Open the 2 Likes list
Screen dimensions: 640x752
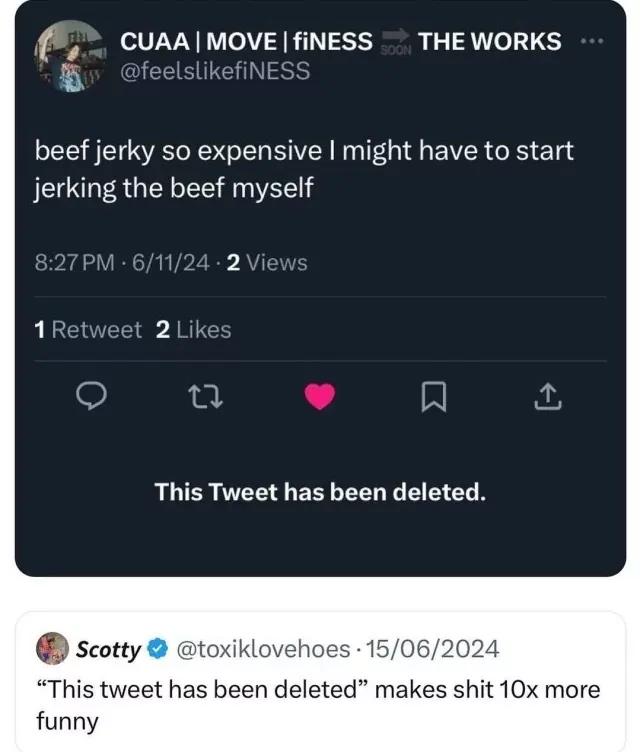pos(194,329)
